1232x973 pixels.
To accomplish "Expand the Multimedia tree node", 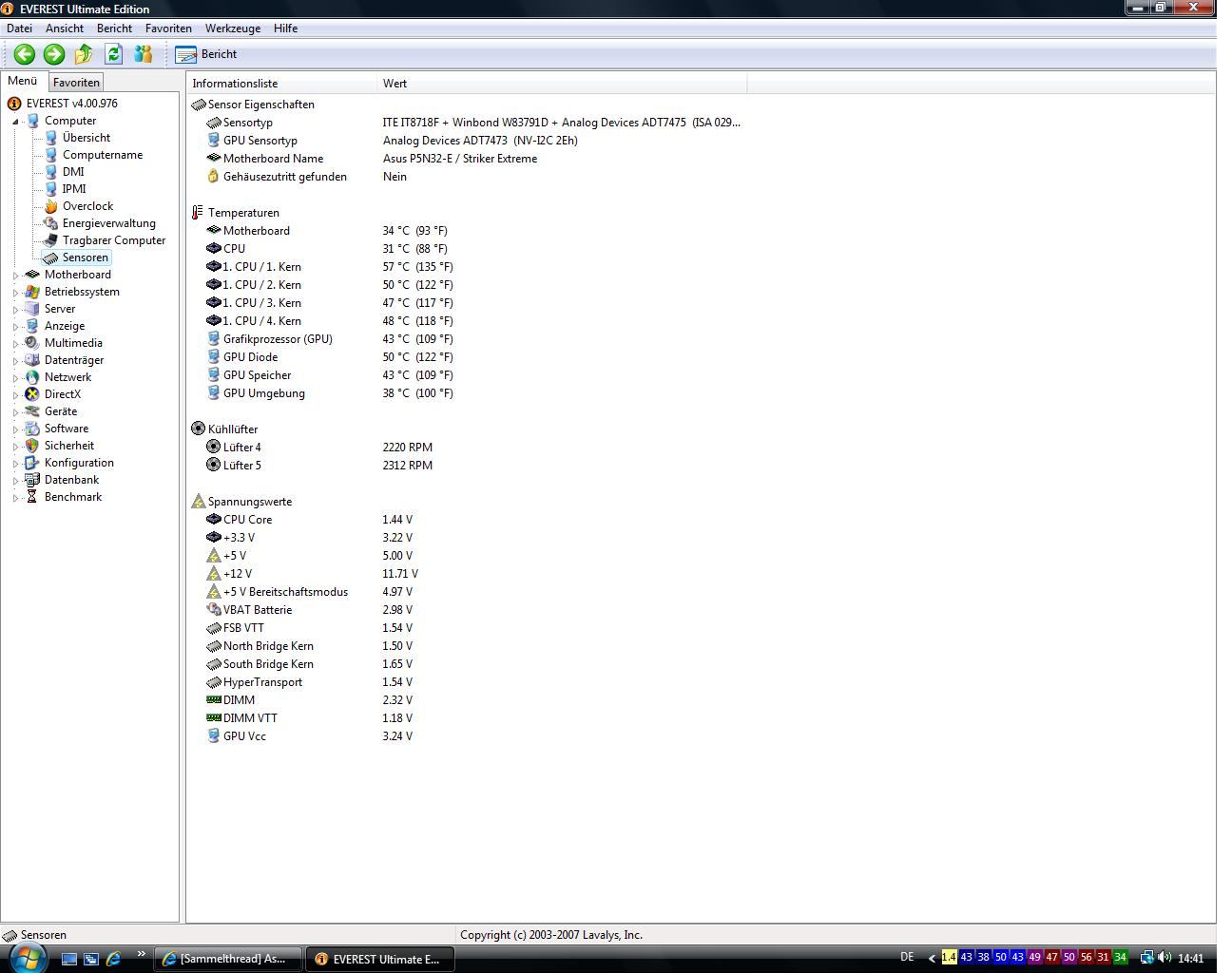I will point(15,344).
